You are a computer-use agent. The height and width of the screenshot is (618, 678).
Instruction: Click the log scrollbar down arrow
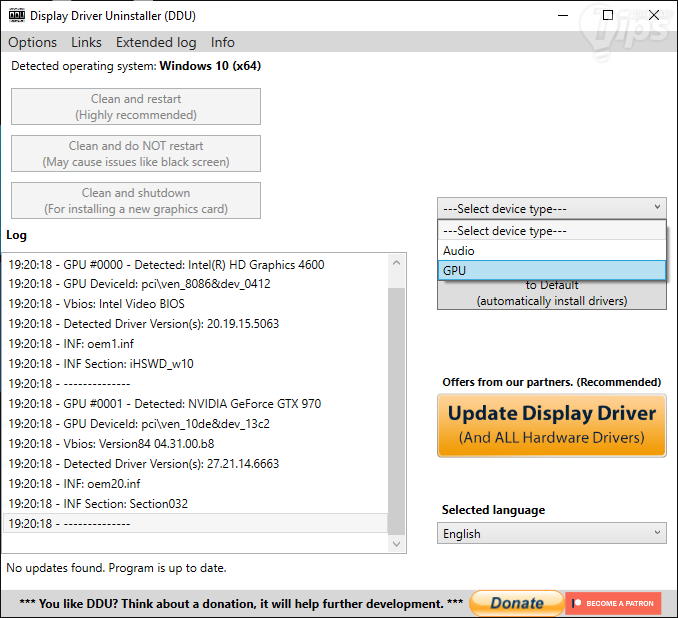coord(397,544)
